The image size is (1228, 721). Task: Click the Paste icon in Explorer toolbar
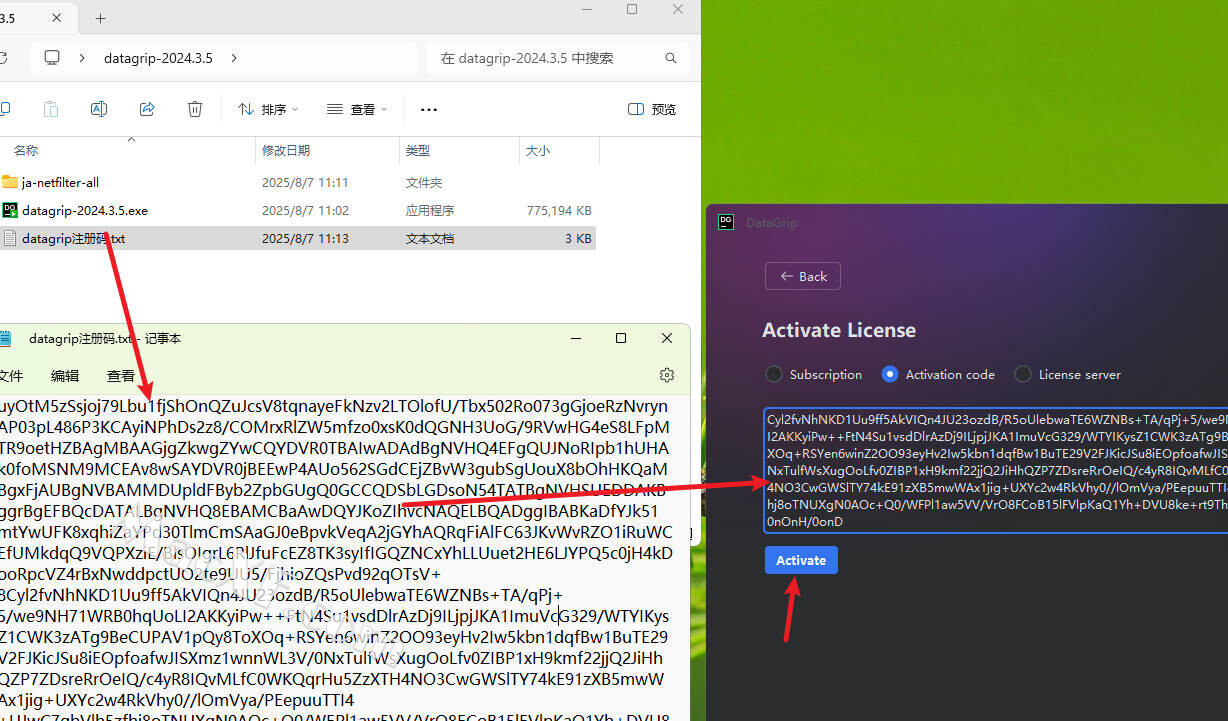pos(51,109)
